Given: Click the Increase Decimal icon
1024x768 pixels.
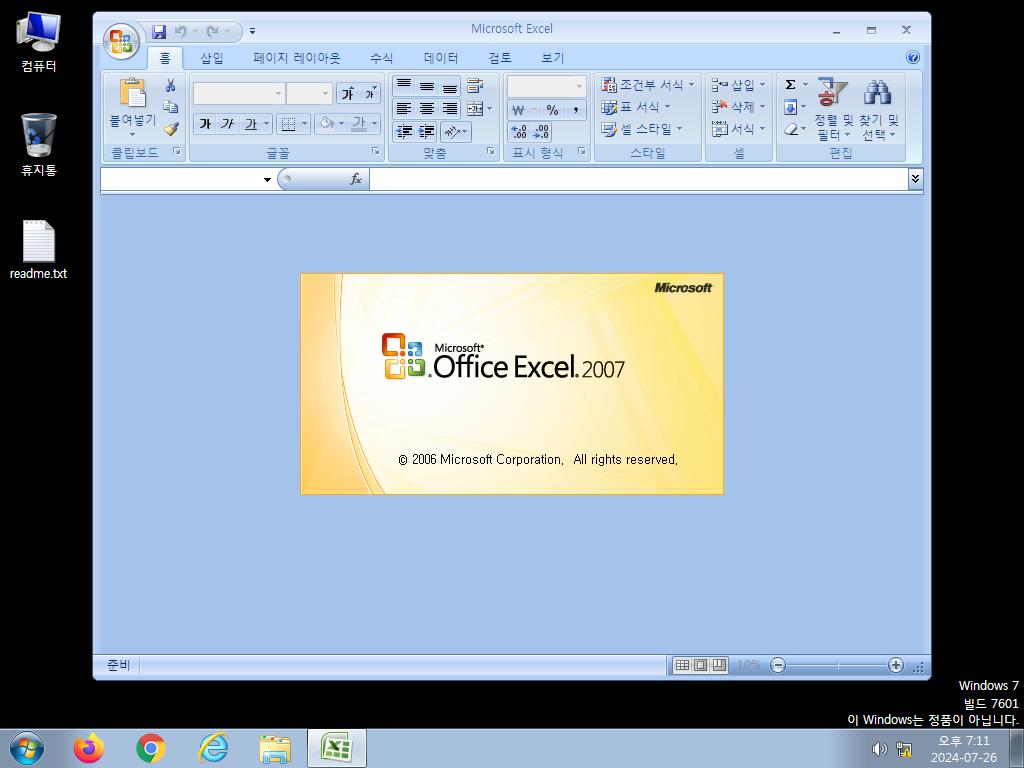Looking at the screenshot, I should click(x=519, y=132).
